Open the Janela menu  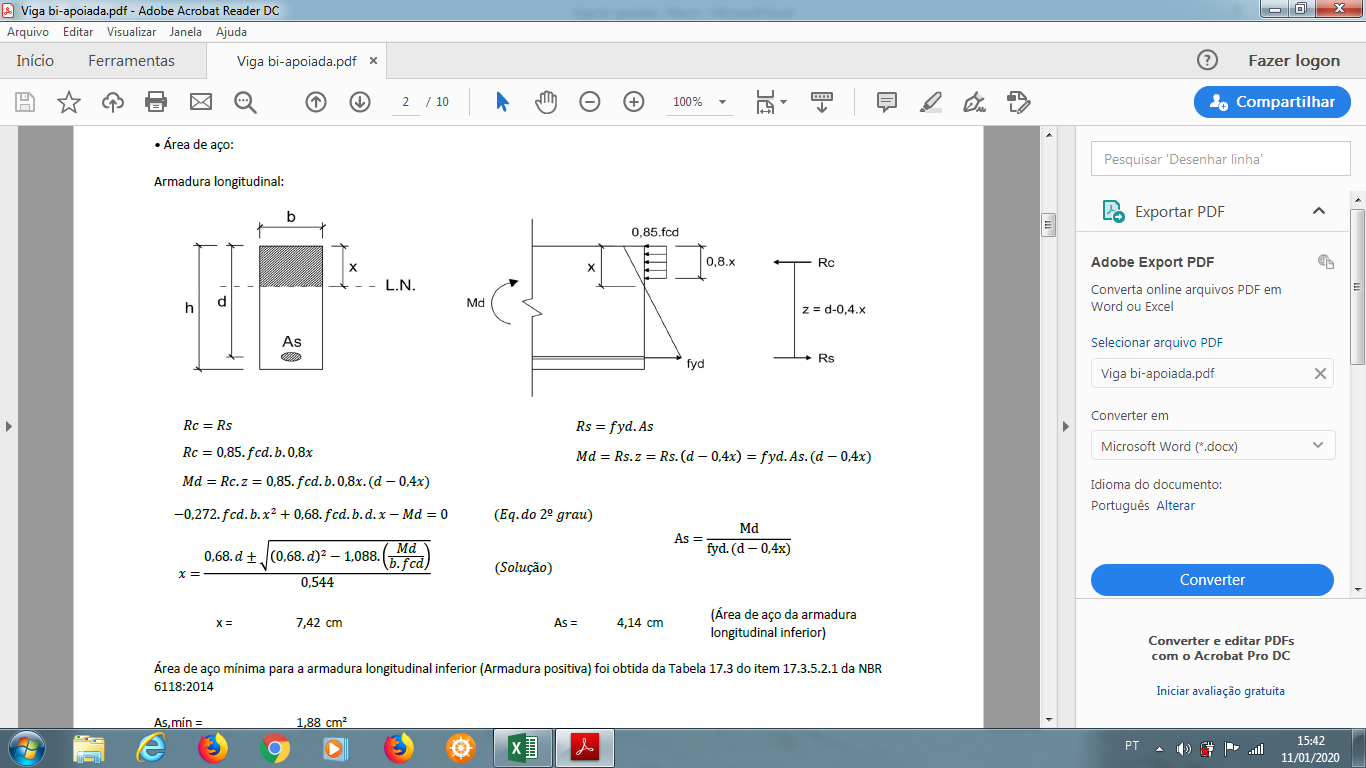(x=186, y=32)
